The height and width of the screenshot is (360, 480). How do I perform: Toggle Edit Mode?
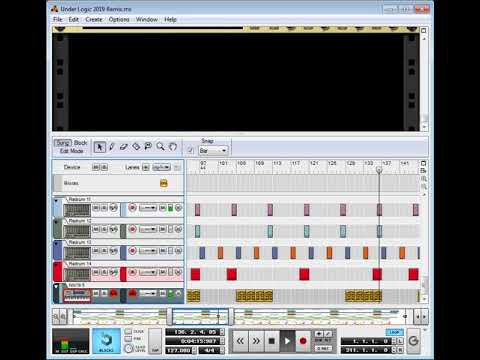(x=71, y=151)
